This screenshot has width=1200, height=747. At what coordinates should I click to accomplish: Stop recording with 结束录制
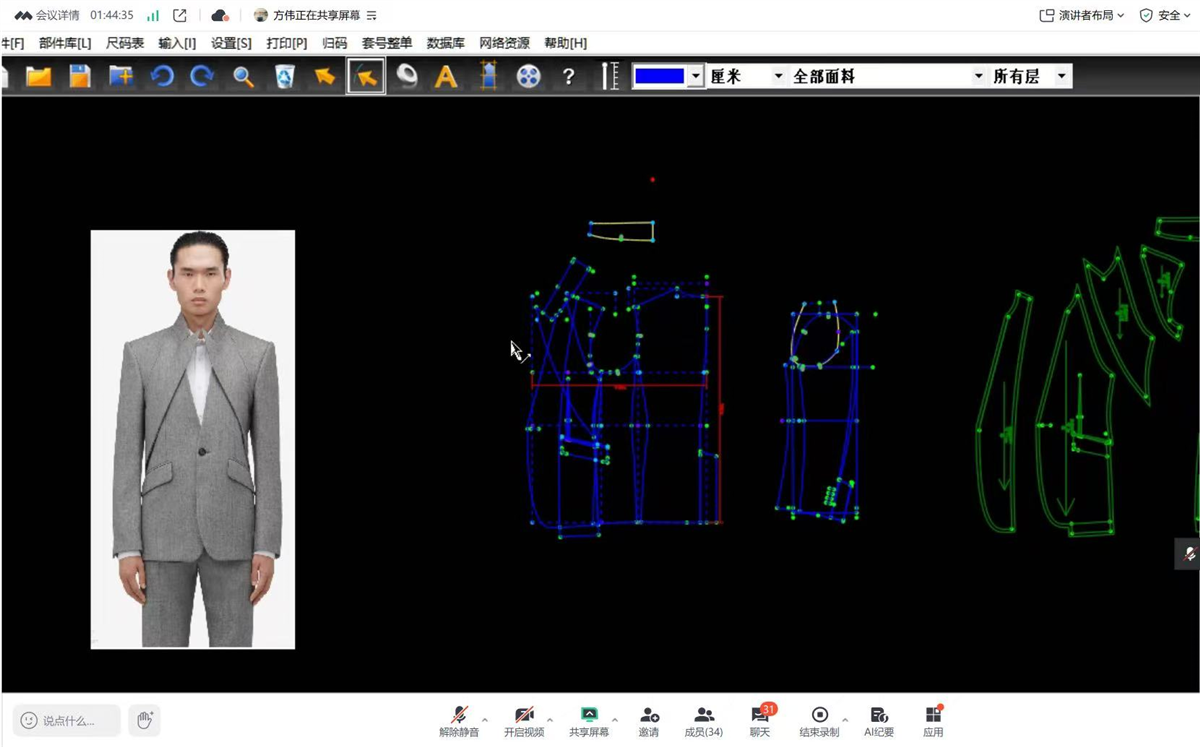[x=819, y=721]
